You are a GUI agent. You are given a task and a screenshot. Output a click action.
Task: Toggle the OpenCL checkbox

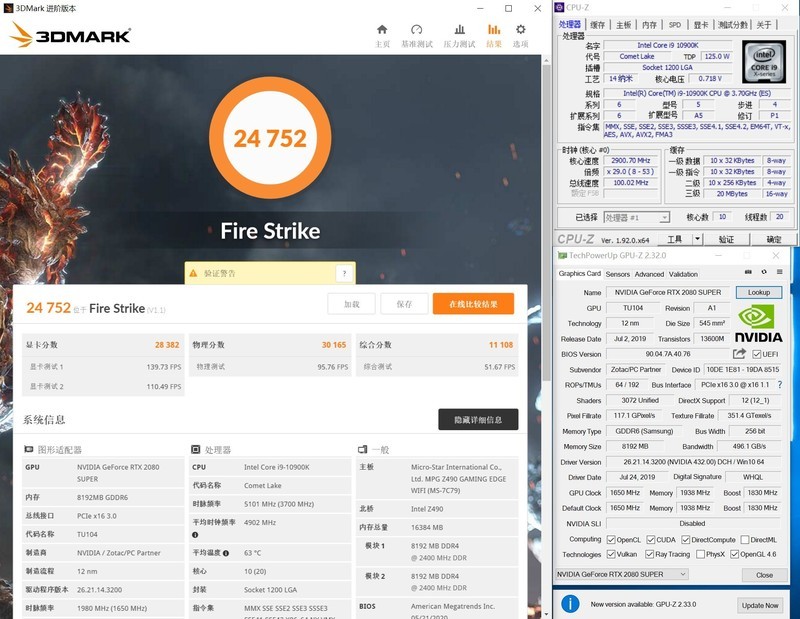pyautogui.click(x=611, y=540)
